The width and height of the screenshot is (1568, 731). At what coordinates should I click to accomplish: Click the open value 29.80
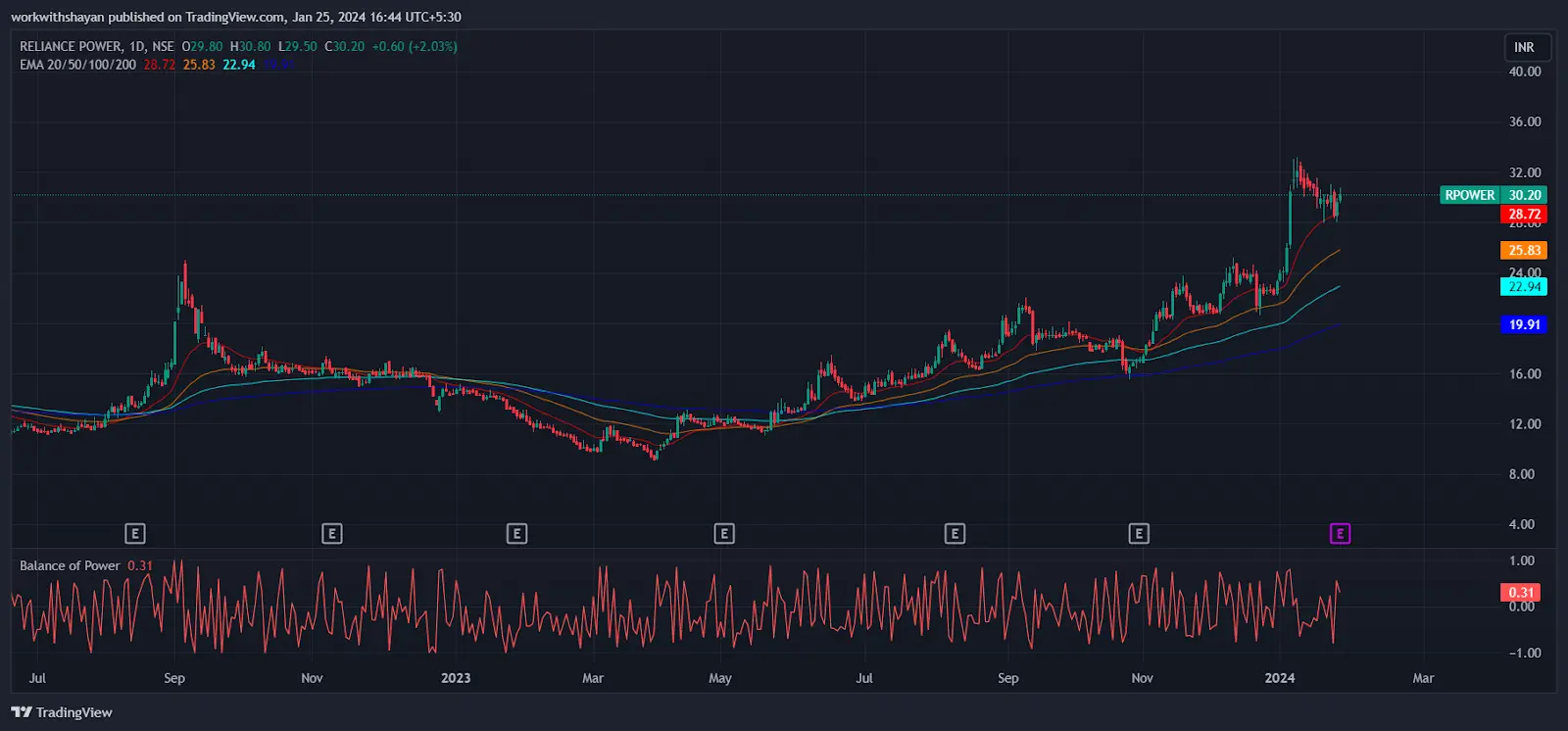206,46
